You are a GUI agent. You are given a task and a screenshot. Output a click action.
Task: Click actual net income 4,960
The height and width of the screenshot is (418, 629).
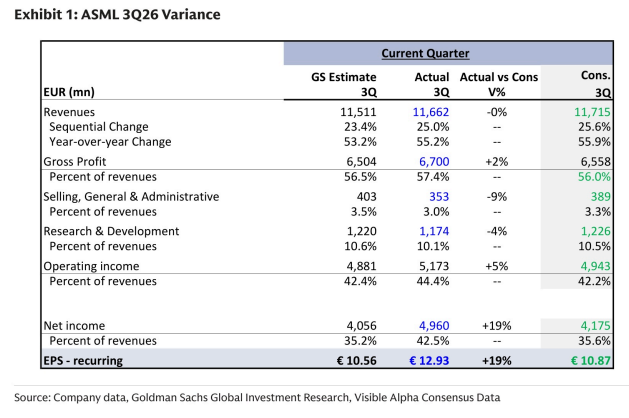[434, 326]
